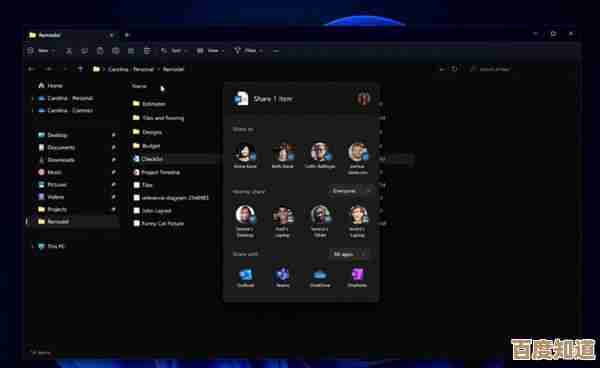Image resolution: width=600 pixels, height=368 pixels.
Task: Unpin Desktop using its pin icon
Action: tap(114, 135)
